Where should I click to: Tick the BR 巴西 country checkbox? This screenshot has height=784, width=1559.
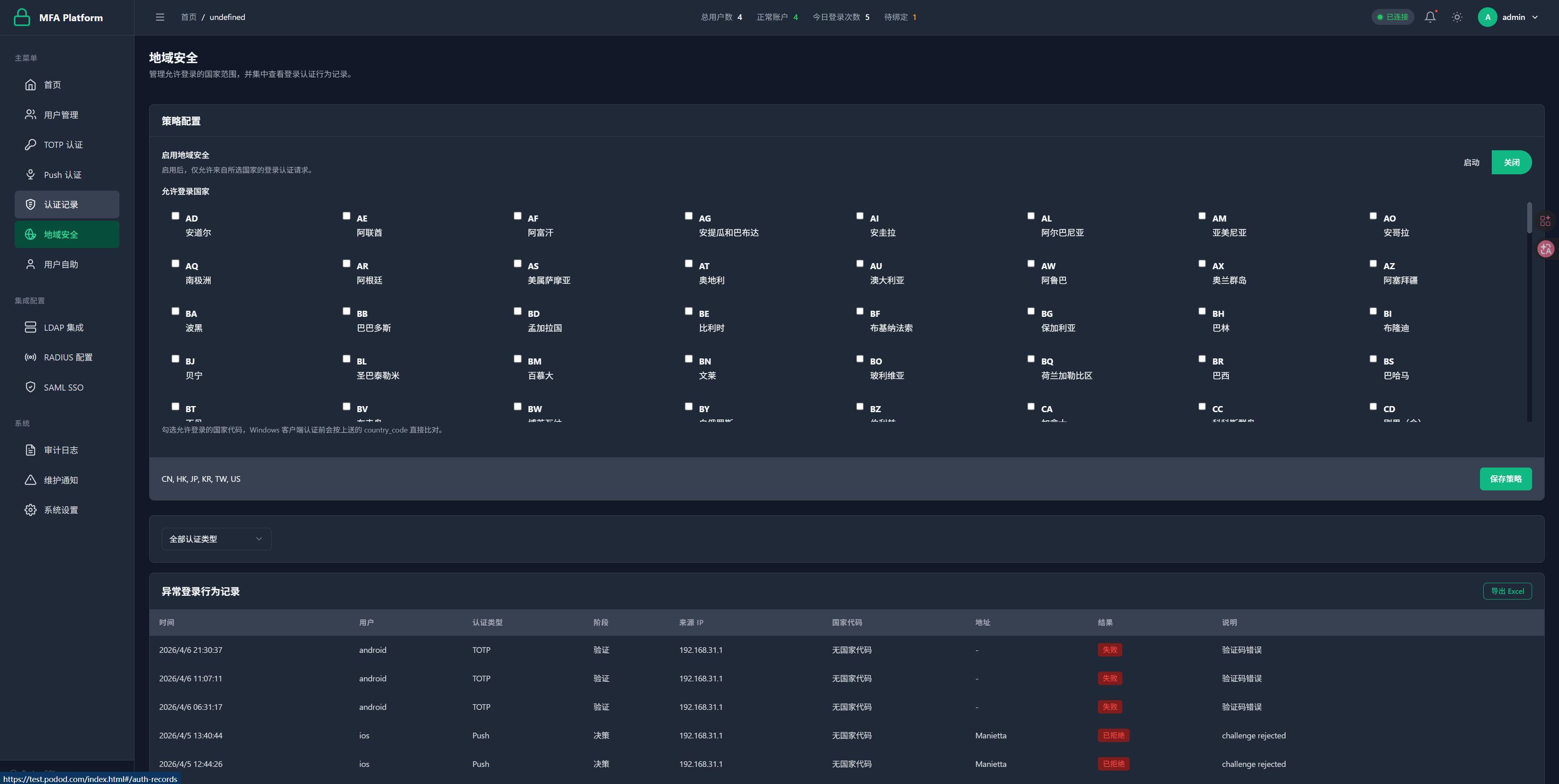(1202, 359)
